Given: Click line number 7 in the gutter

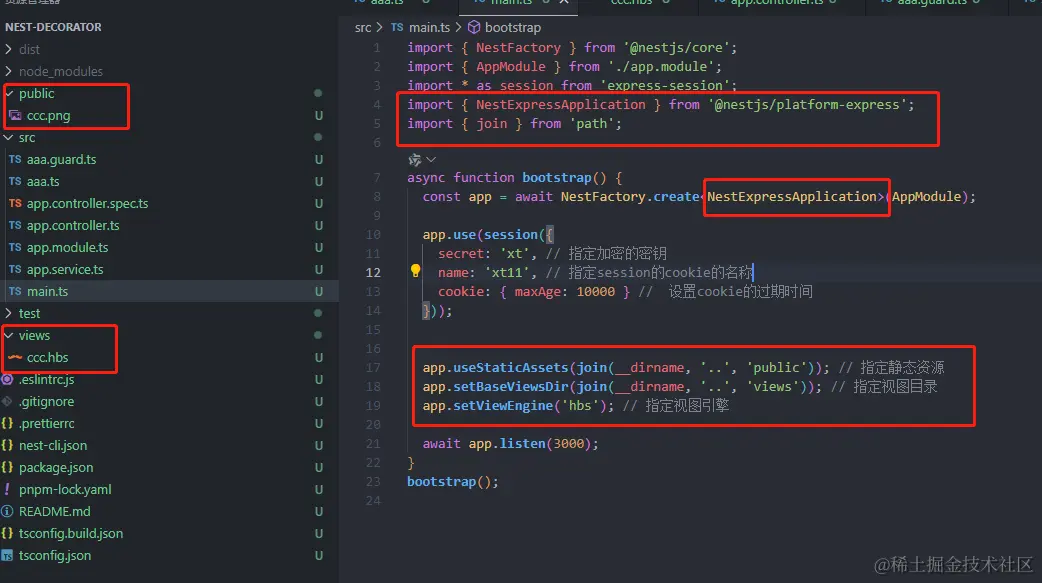Looking at the screenshot, I should point(377,177).
